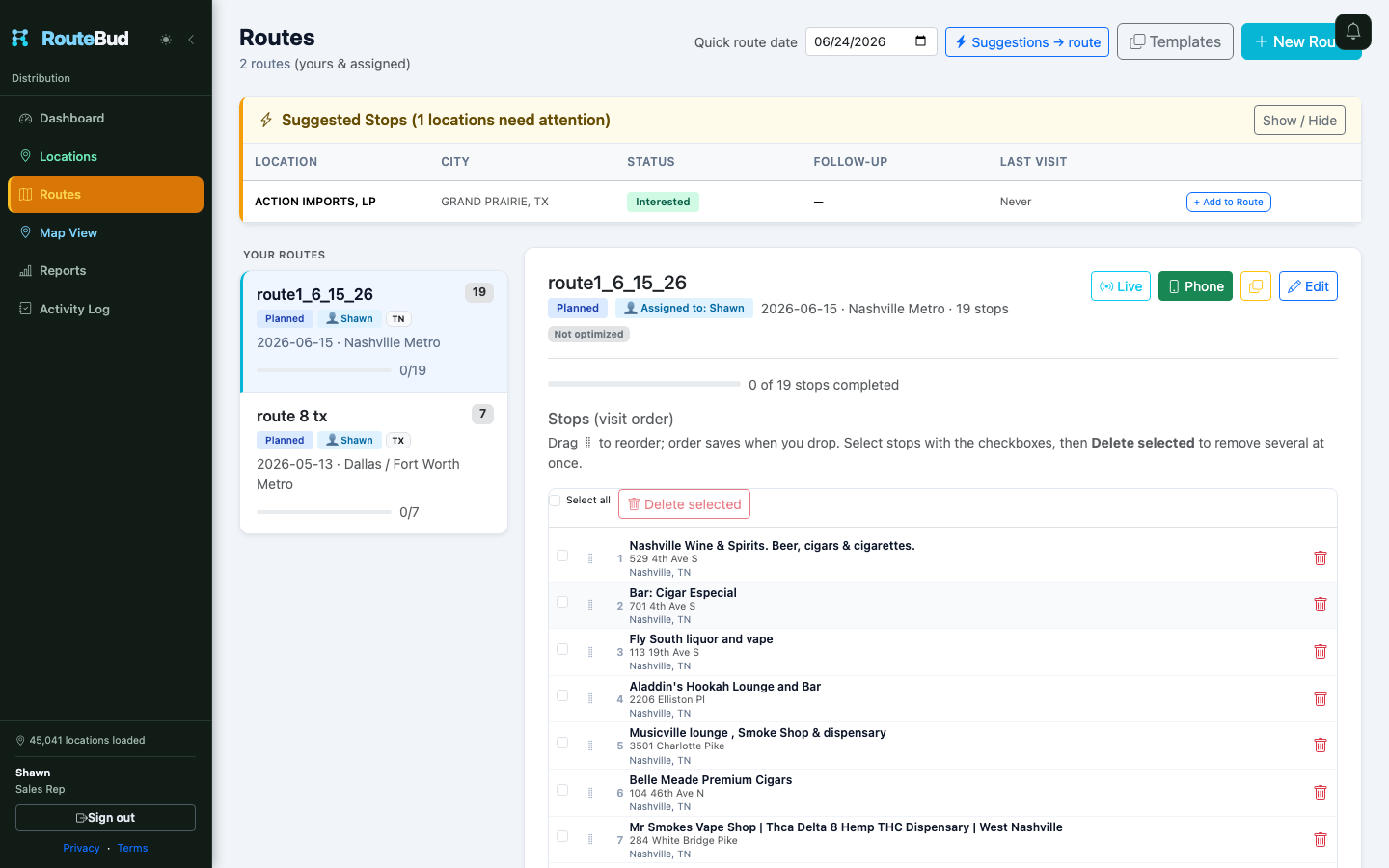This screenshot has width=1389, height=868.
Task: Toggle Suggested Stops with Show / Hide
Action: 1299,121
